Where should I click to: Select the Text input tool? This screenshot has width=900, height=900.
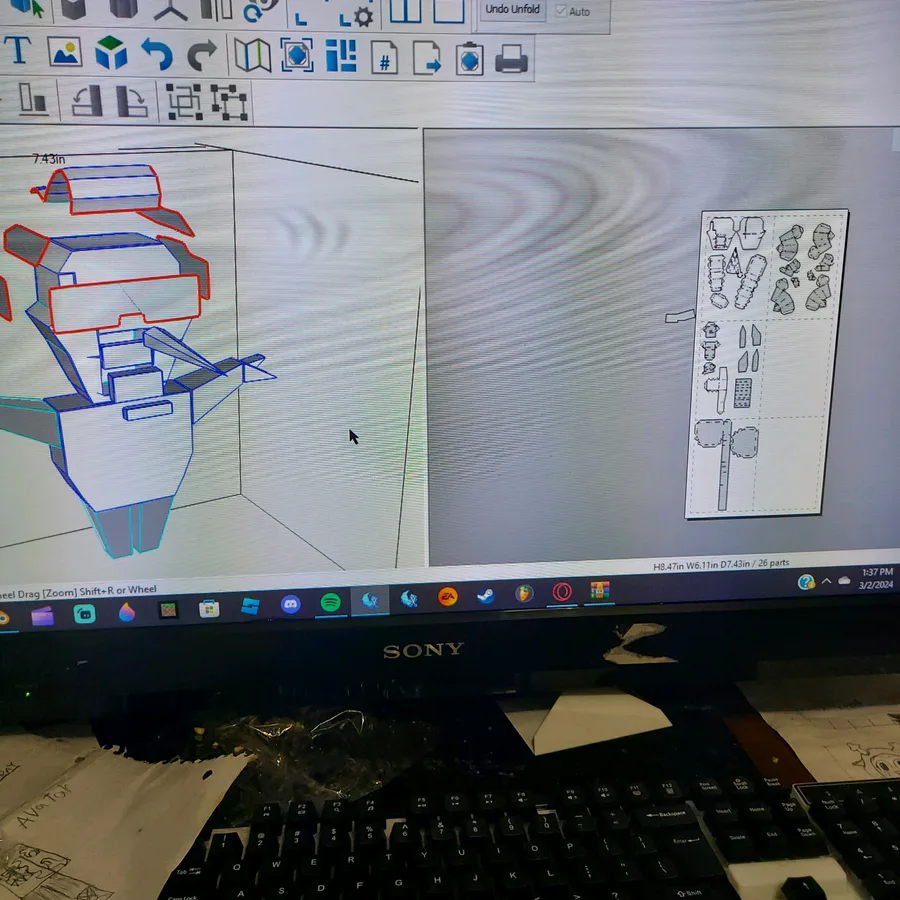click(17, 49)
